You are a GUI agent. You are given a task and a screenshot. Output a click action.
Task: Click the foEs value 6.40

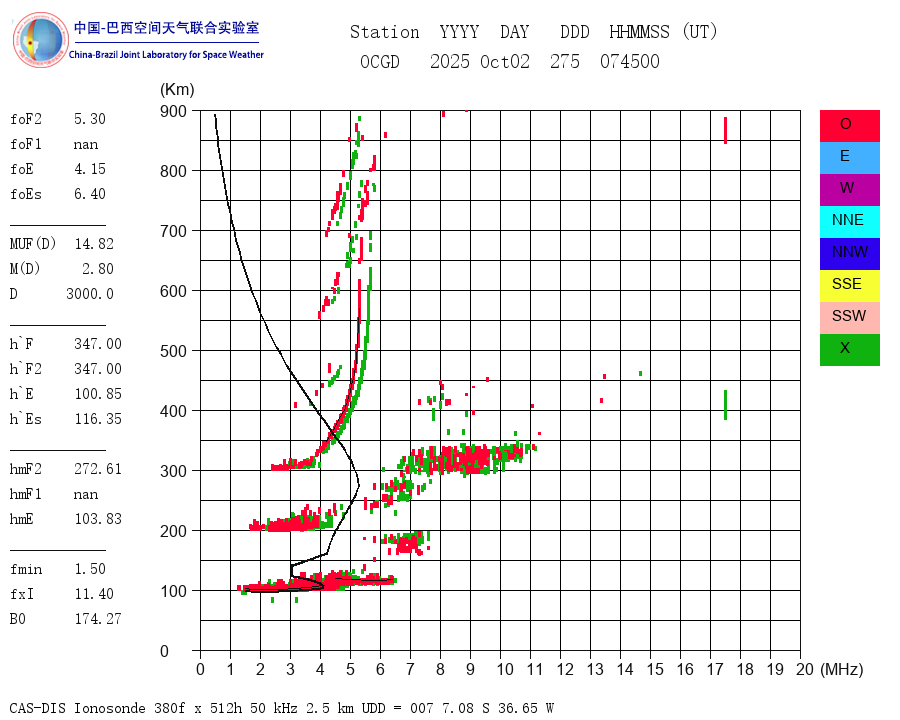click(90, 194)
